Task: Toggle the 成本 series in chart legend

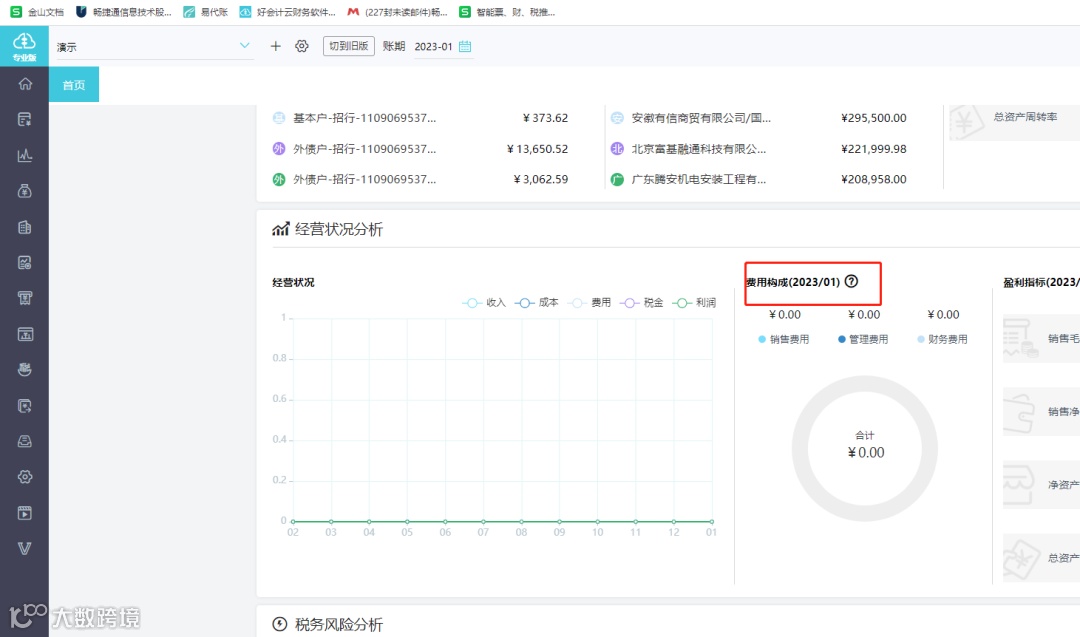Action: click(537, 303)
